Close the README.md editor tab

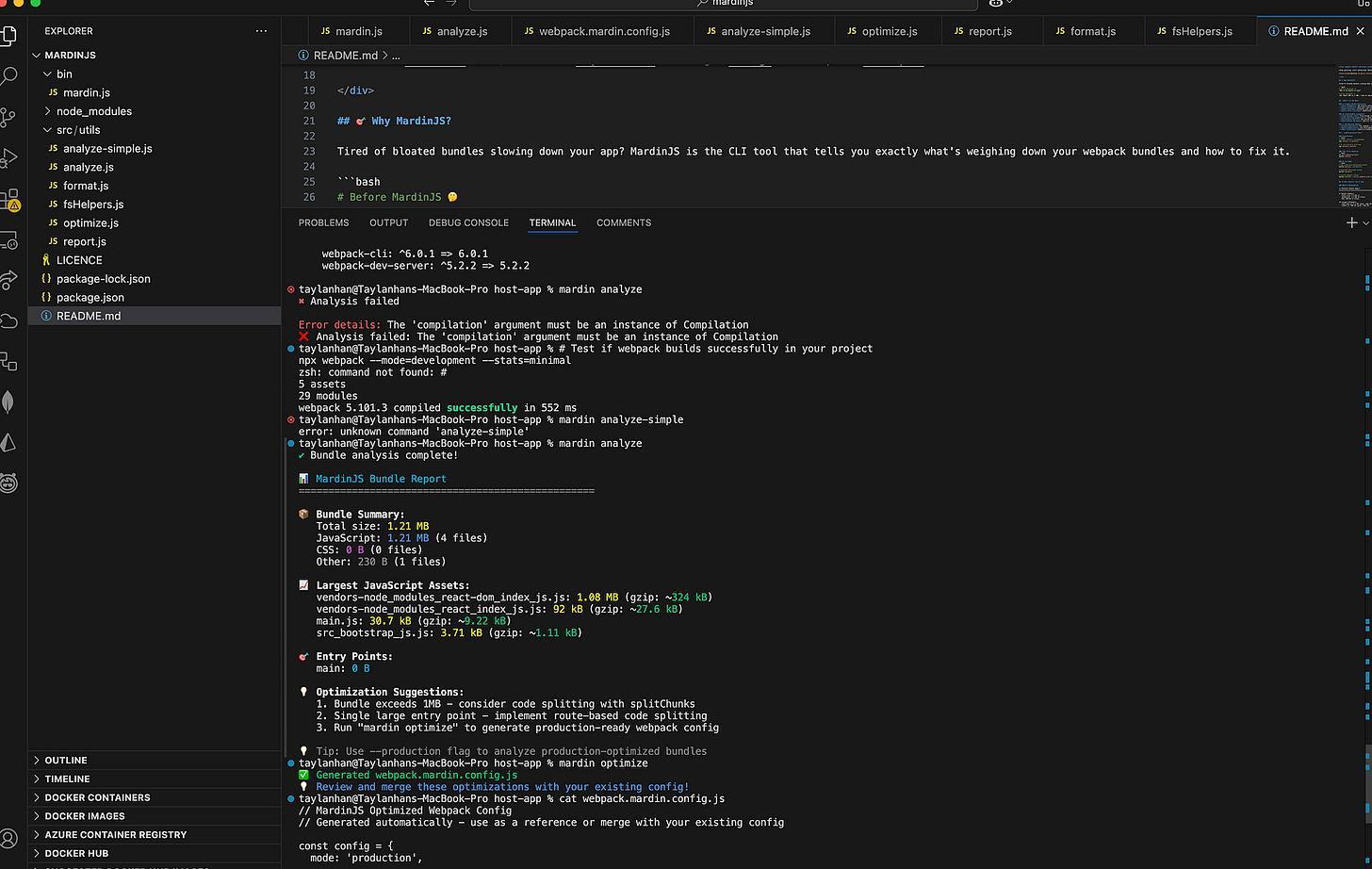1360,31
